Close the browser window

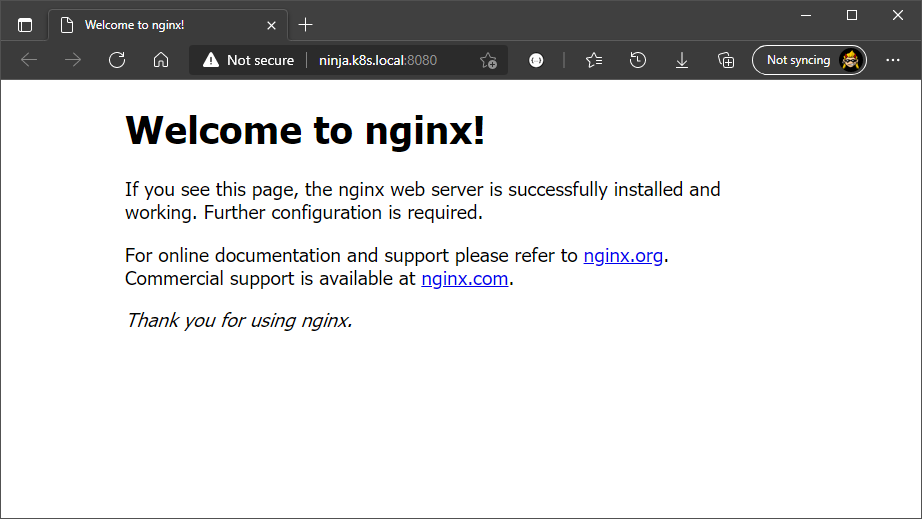coord(897,15)
